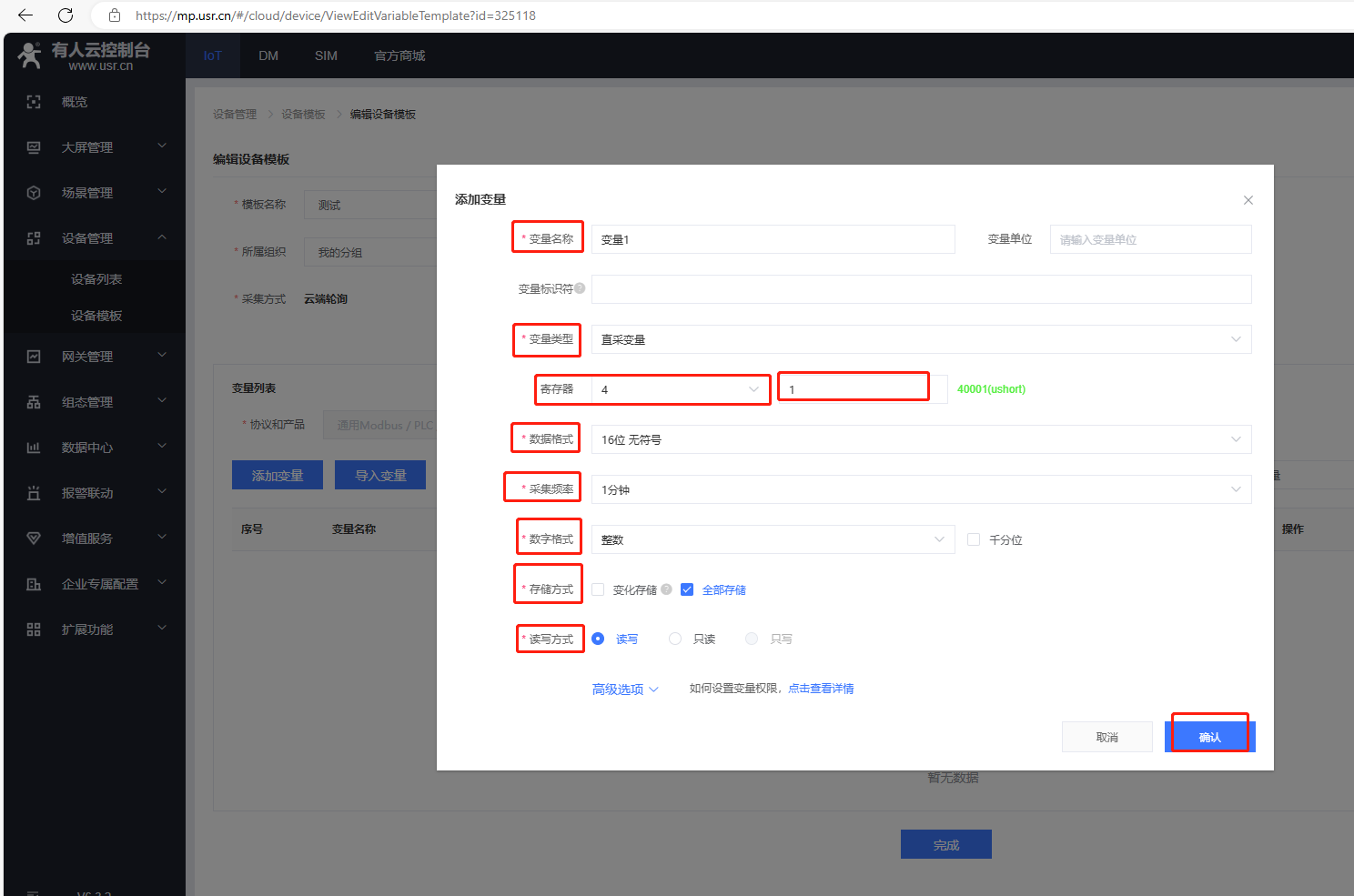Click the help icon beside 变量标识符

(x=580, y=288)
